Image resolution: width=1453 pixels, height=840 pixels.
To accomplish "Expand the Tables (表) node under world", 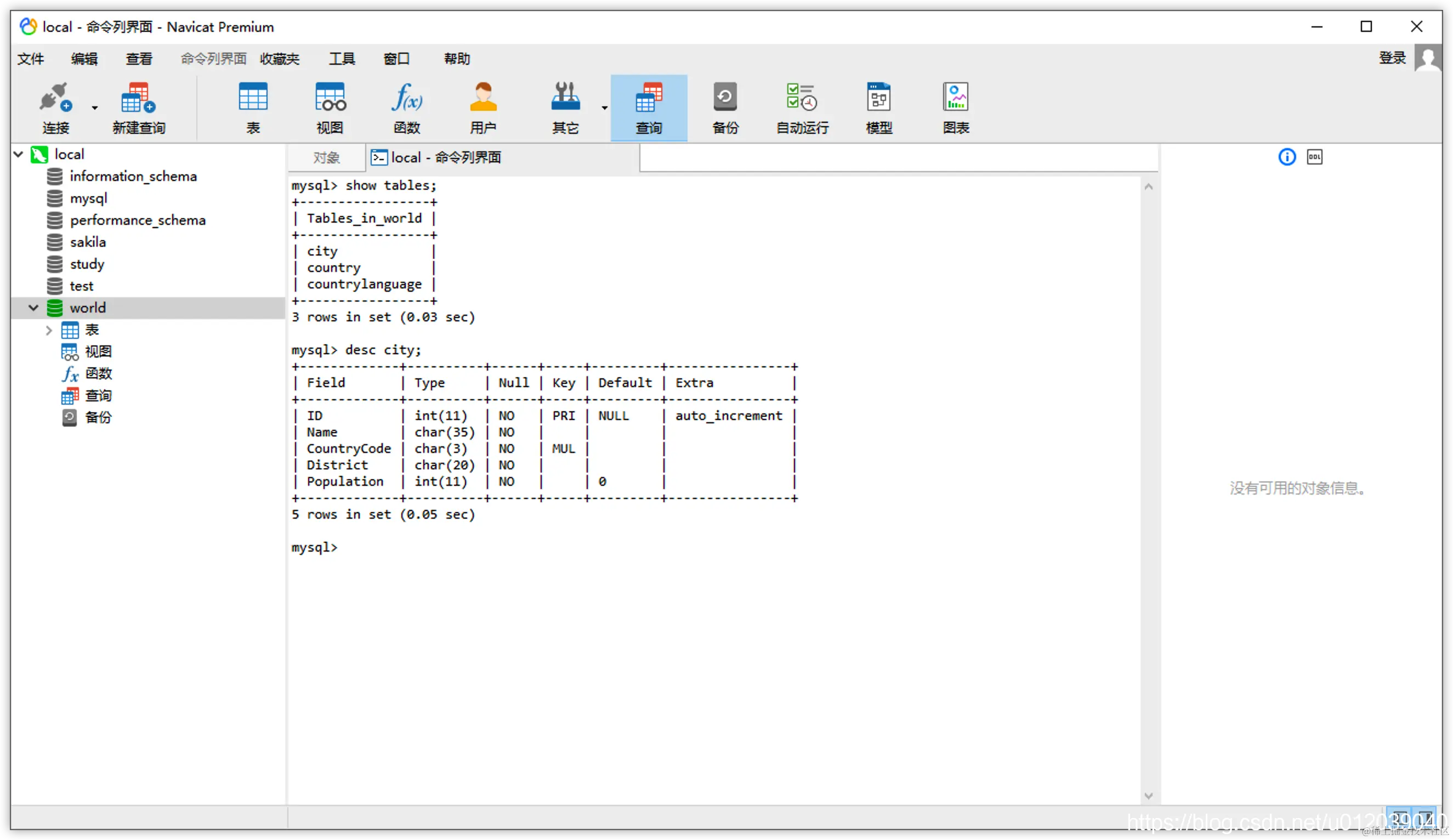I will 49,330.
